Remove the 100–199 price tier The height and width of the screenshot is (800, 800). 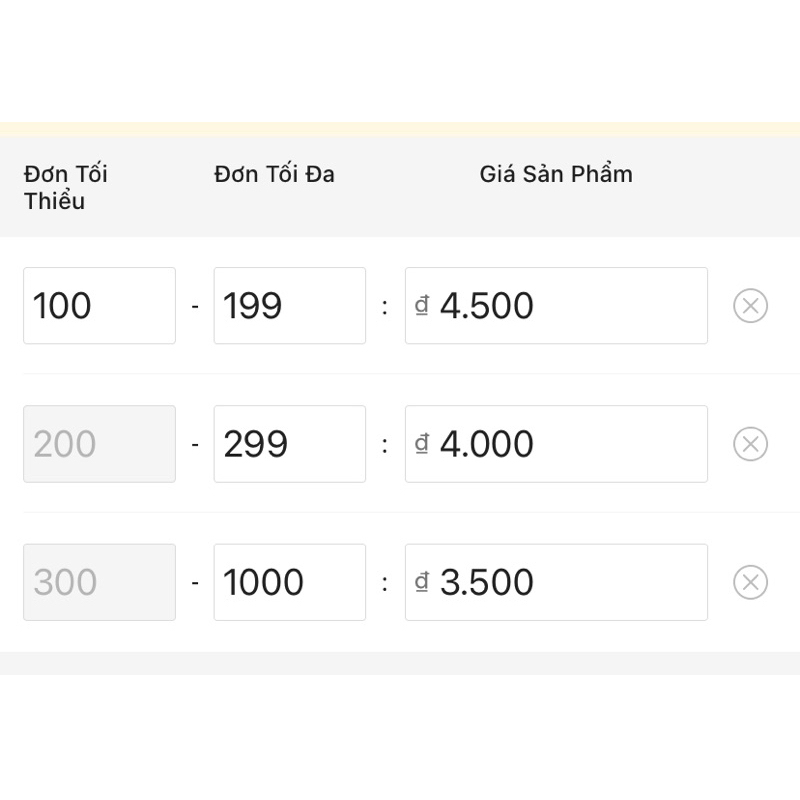(750, 306)
